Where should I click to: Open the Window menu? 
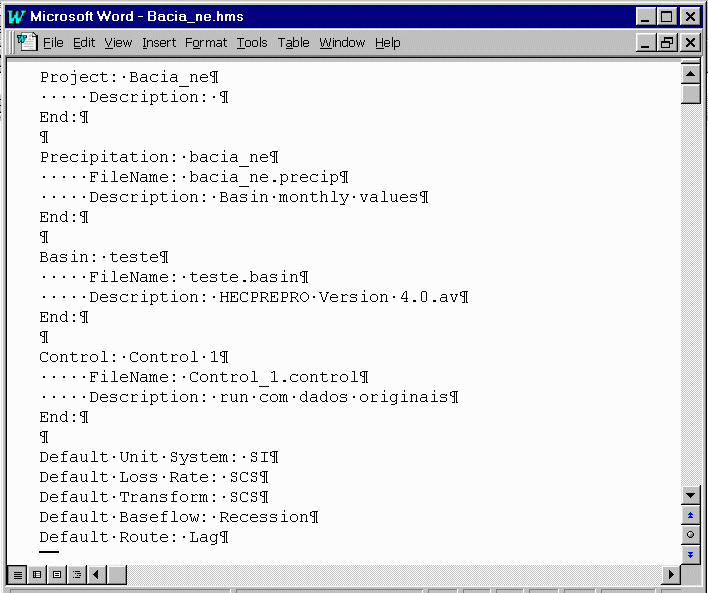coord(342,42)
